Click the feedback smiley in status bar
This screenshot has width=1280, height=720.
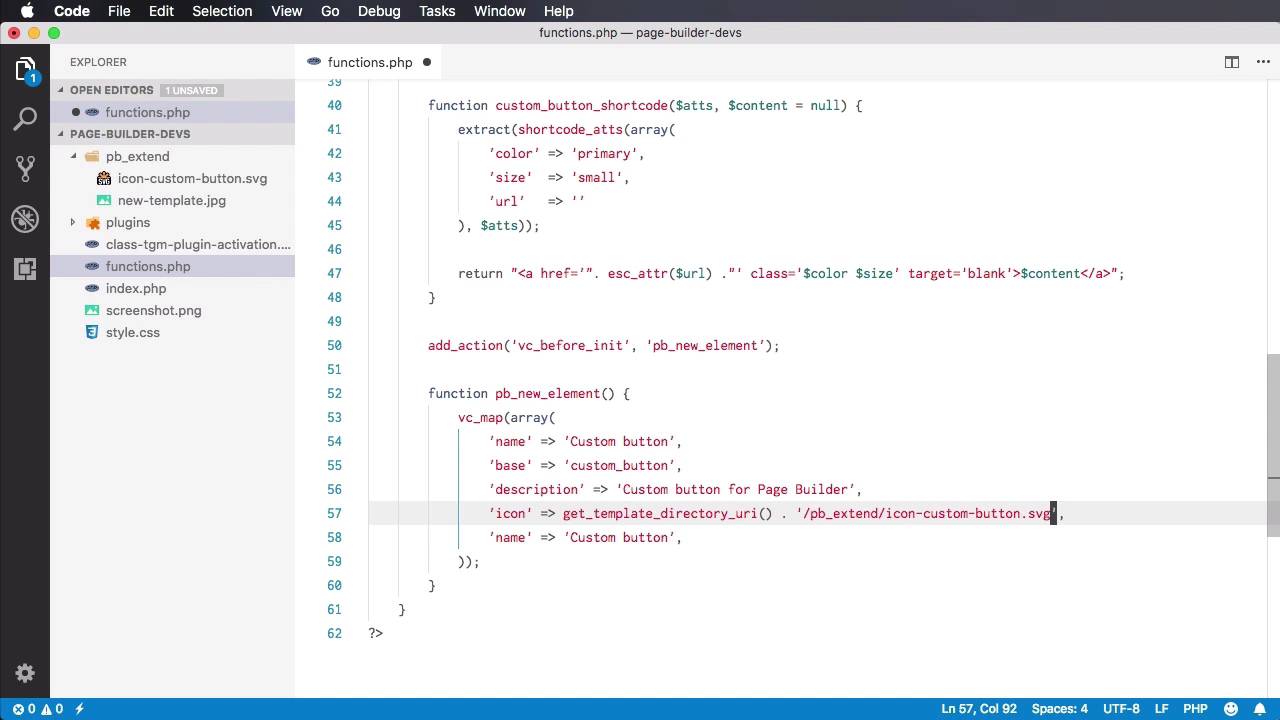(x=1229, y=709)
